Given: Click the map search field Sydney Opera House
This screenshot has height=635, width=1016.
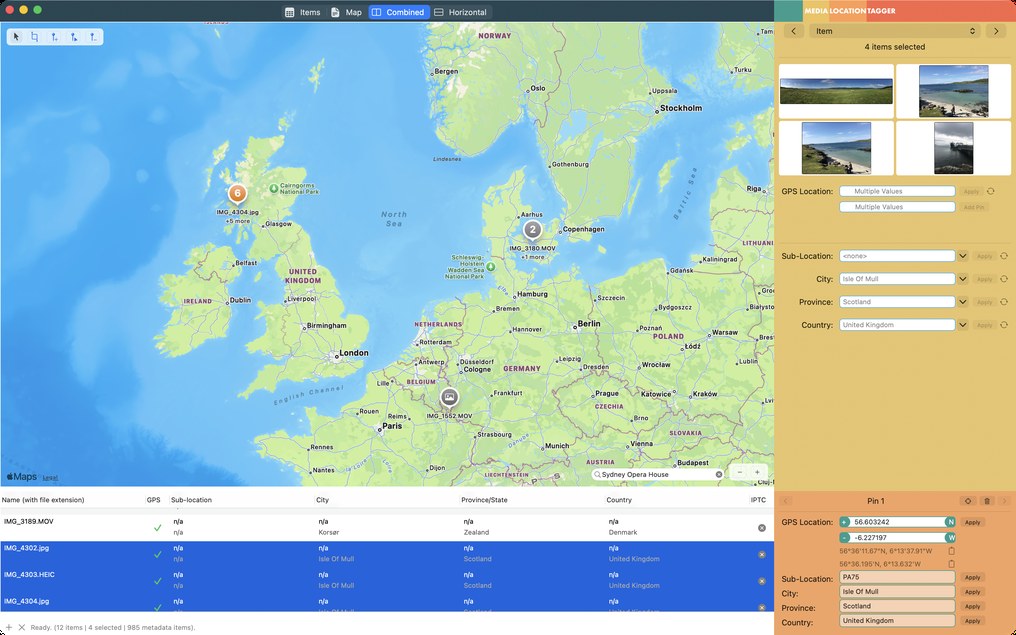Looking at the screenshot, I should point(657,474).
